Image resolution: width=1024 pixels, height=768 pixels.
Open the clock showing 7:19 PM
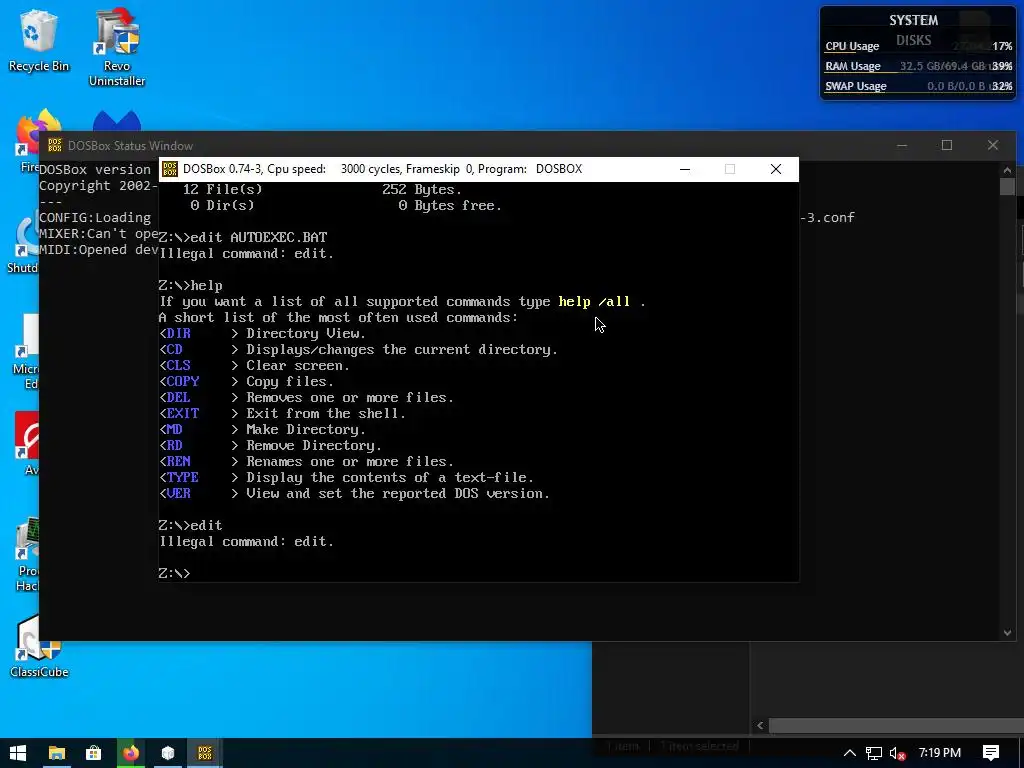[940, 753]
